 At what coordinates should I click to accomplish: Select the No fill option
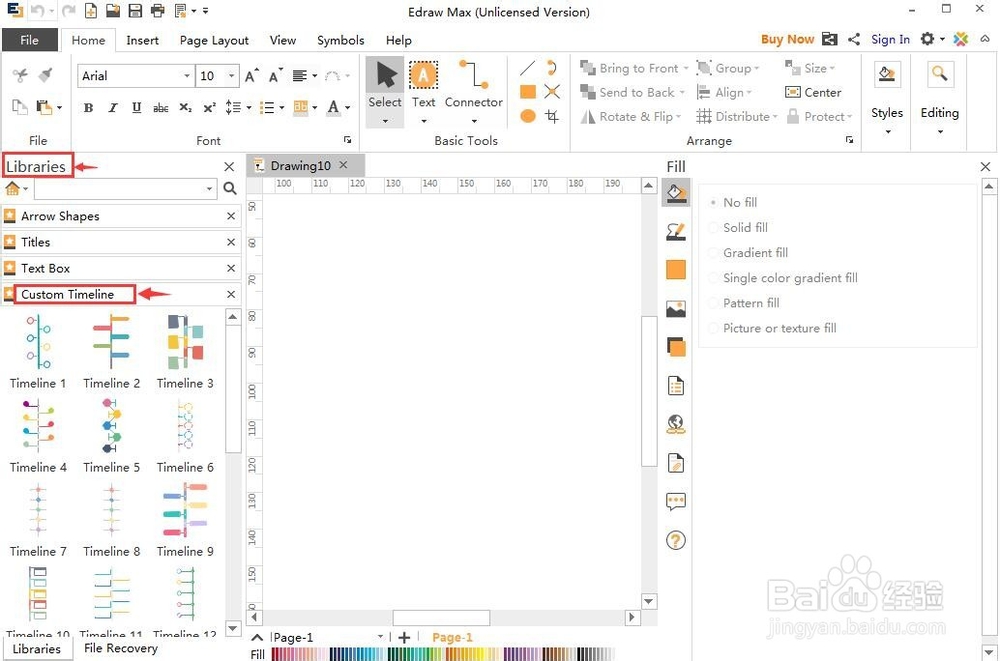click(x=733, y=203)
